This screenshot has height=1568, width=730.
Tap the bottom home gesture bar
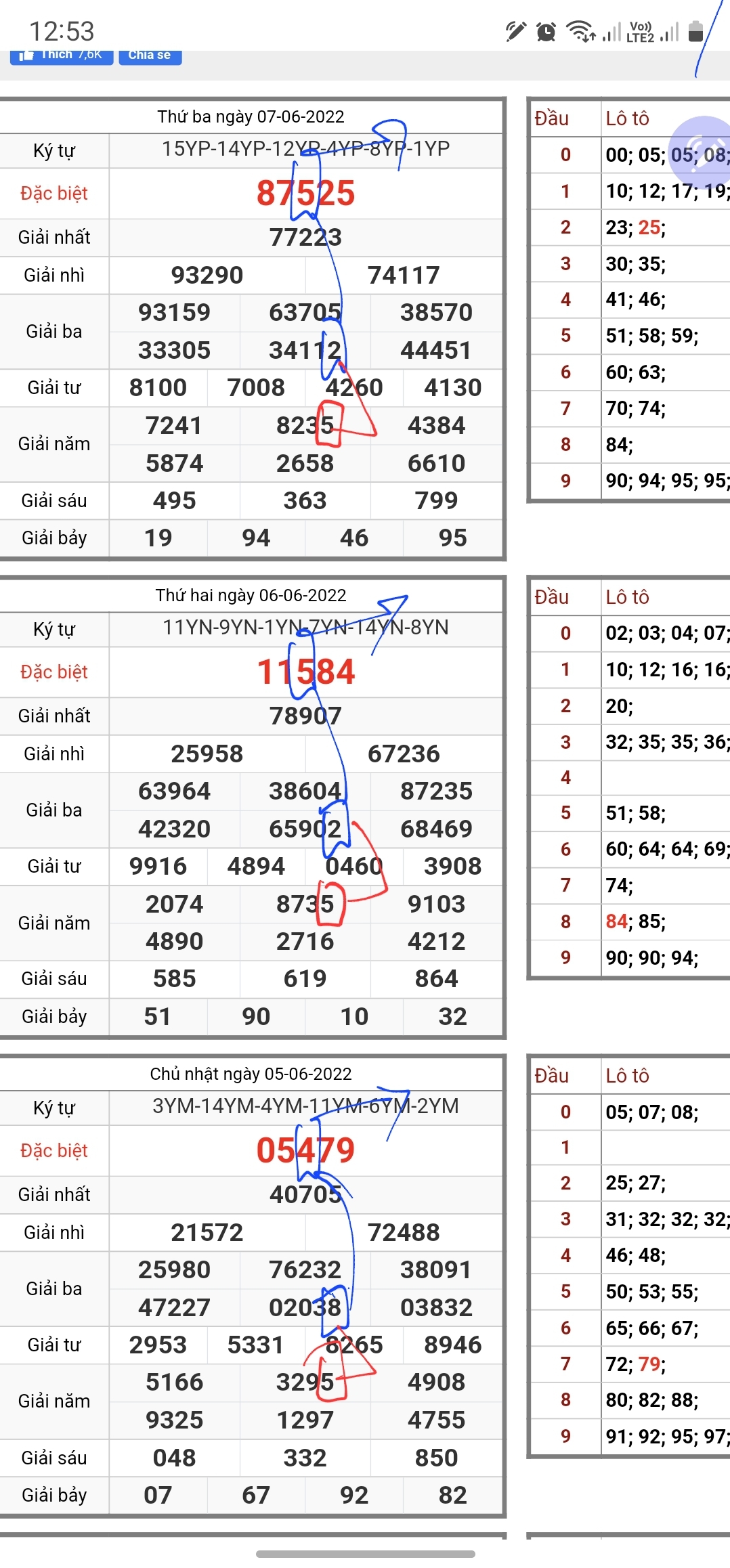365,1554
